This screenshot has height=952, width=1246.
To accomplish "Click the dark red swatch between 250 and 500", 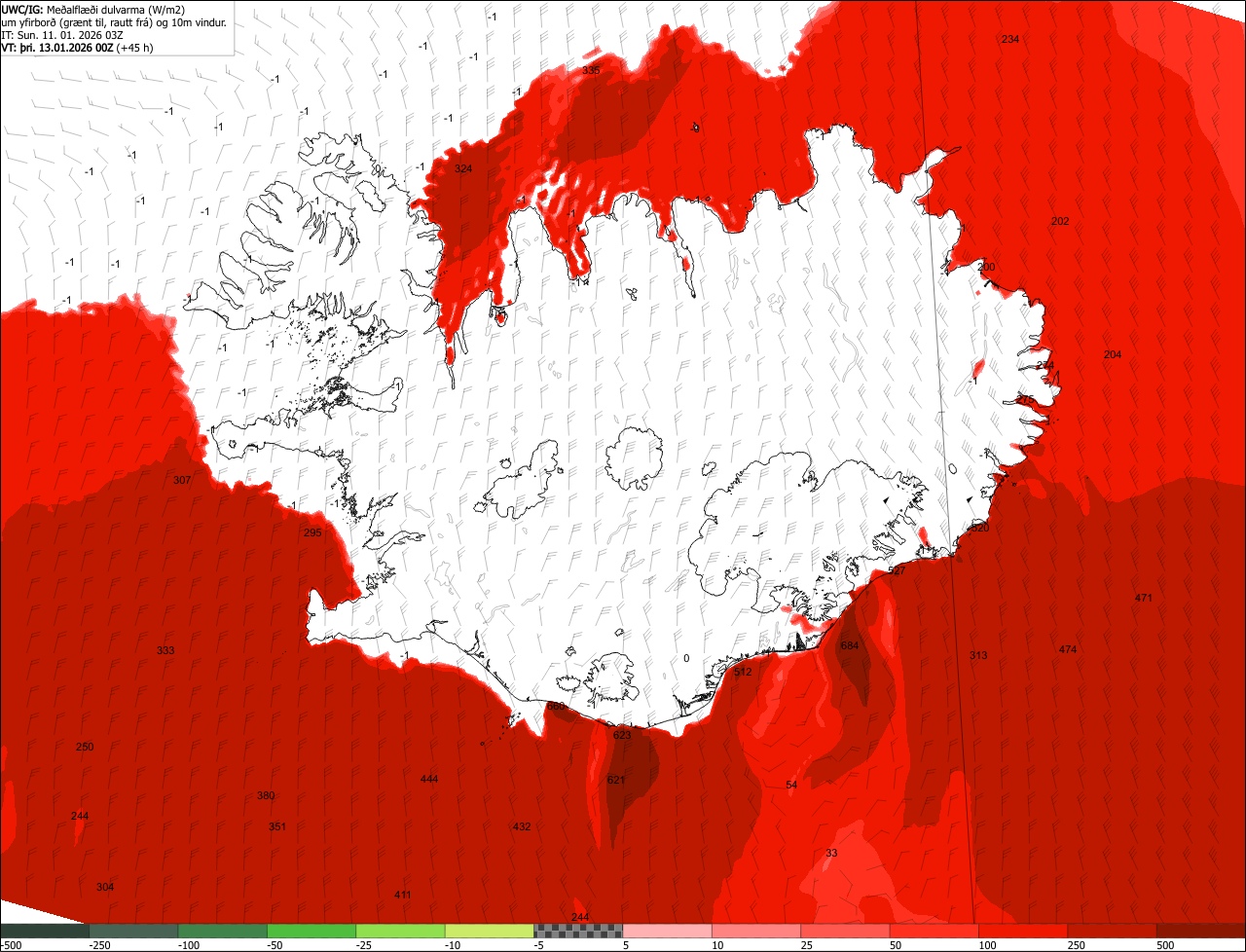I will pyautogui.click(x=1113, y=931).
